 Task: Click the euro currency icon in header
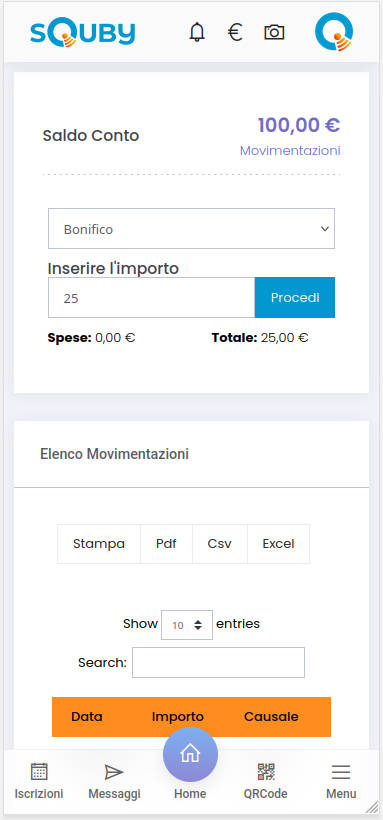235,32
